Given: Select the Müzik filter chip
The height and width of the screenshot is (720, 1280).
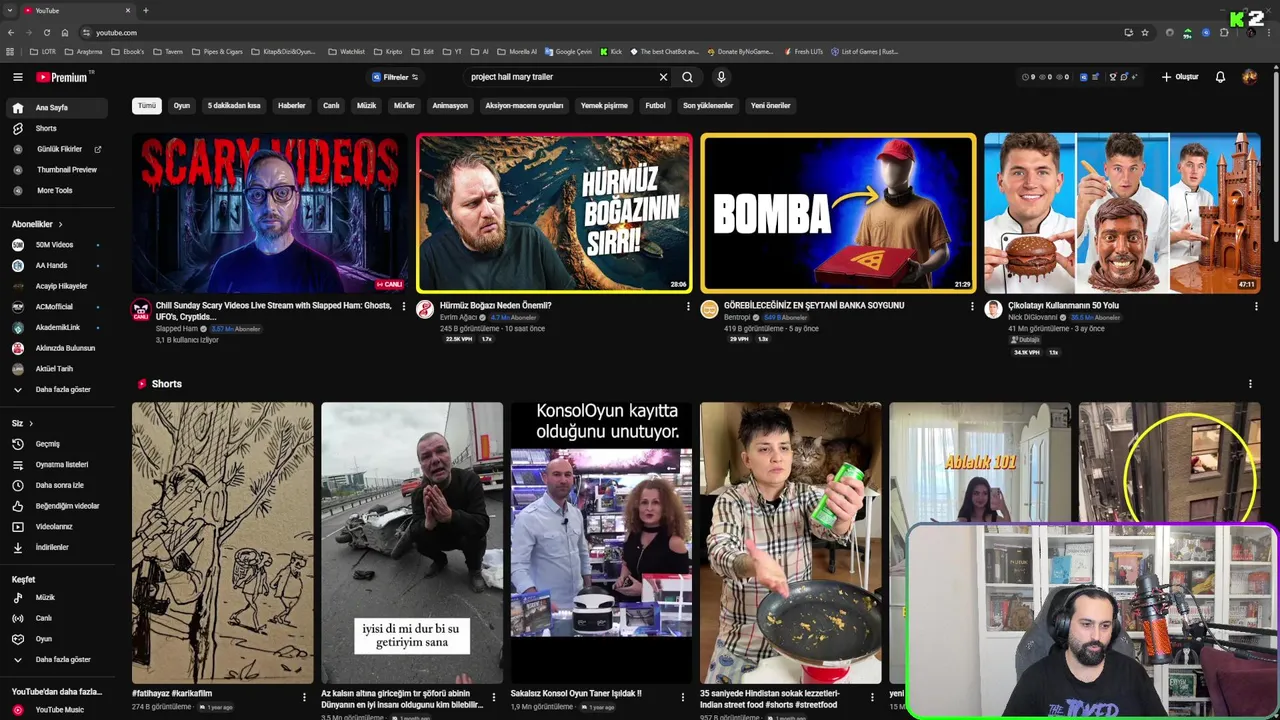Looking at the screenshot, I should tap(367, 105).
